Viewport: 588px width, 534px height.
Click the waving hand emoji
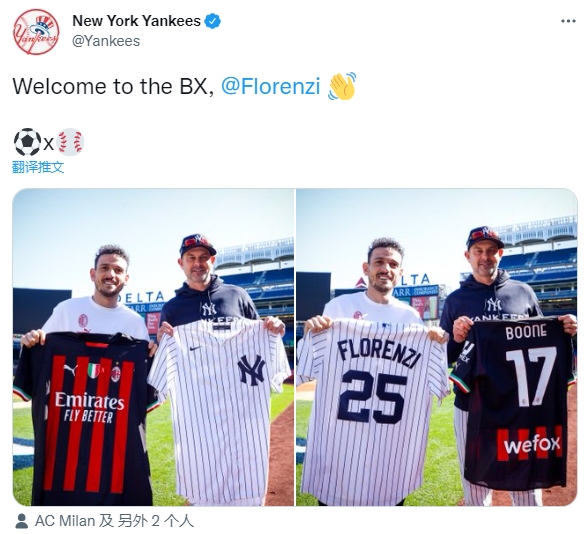[x=342, y=86]
